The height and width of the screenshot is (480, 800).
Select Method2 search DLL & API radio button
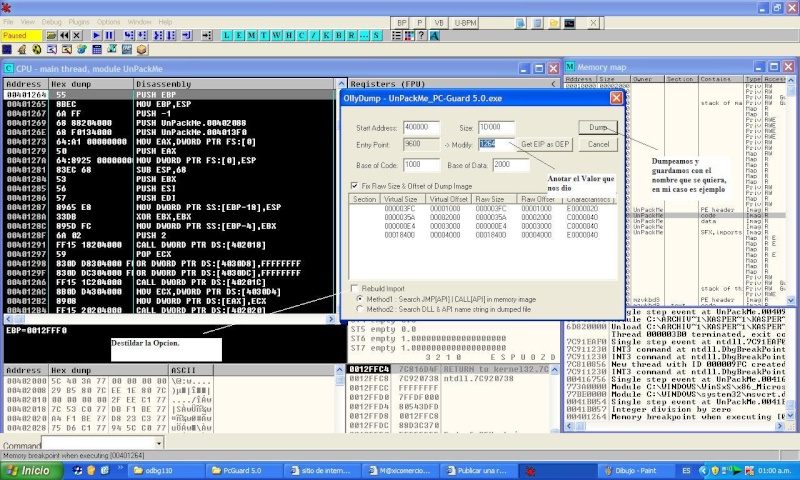click(x=360, y=309)
